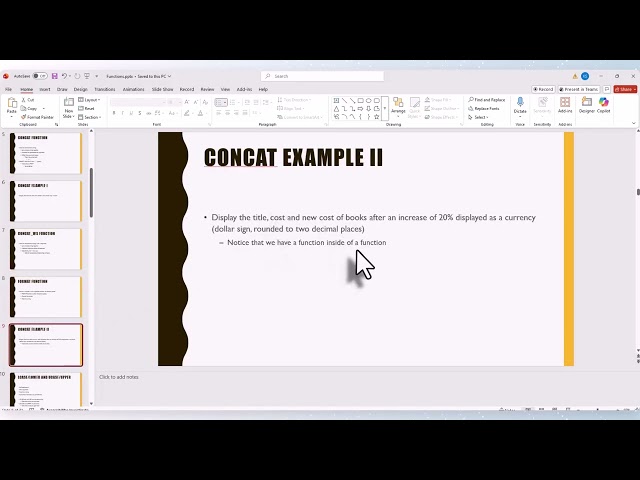Click 'Notice that we have a function' bullet
Viewport: 640px width, 480px height.
tap(307, 242)
